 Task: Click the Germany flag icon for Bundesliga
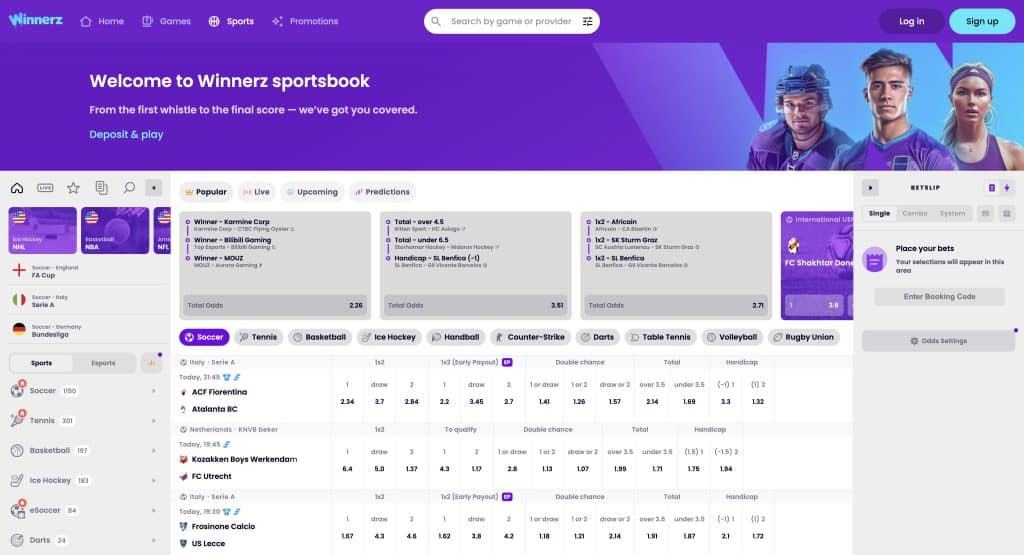click(19, 330)
